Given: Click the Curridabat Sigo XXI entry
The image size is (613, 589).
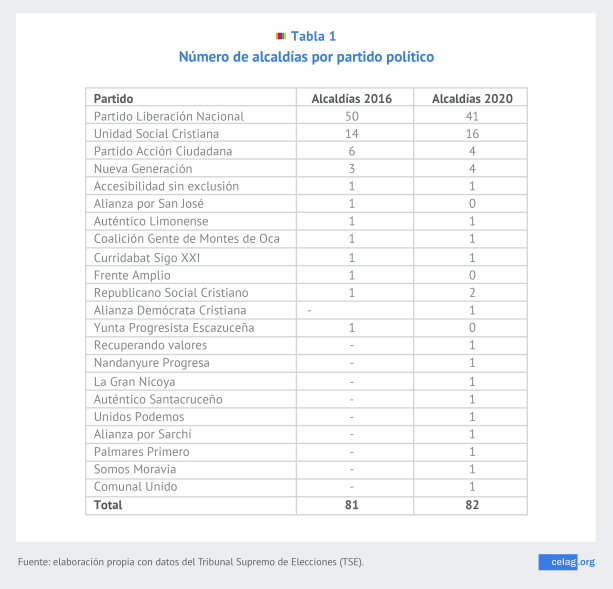Looking at the screenshot, I should click(145, 257).
